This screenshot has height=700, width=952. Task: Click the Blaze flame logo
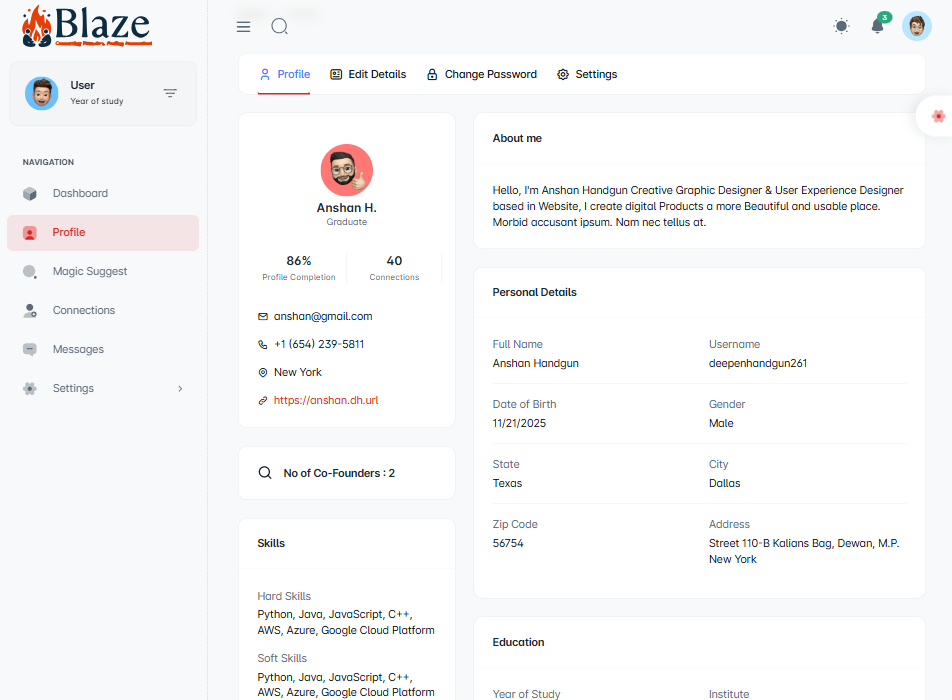(87, 26)
